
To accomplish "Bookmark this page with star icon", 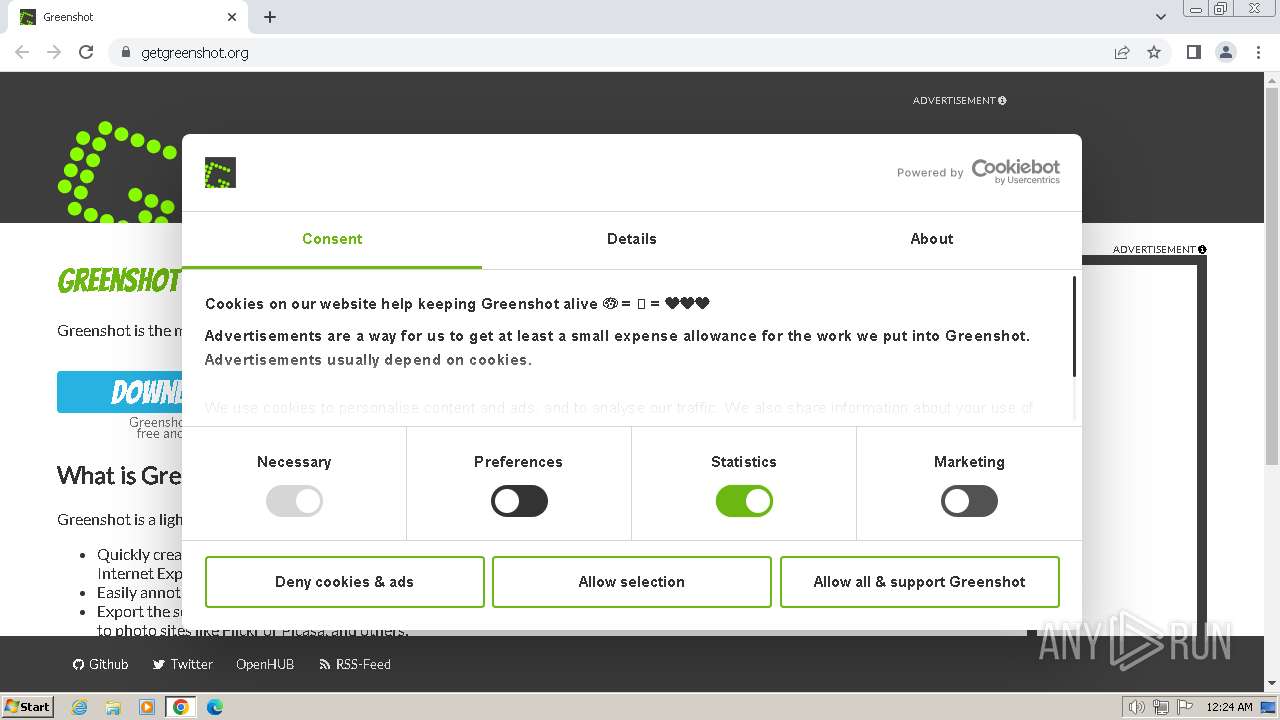I will pyautogui.click(x=1154, y=52).
